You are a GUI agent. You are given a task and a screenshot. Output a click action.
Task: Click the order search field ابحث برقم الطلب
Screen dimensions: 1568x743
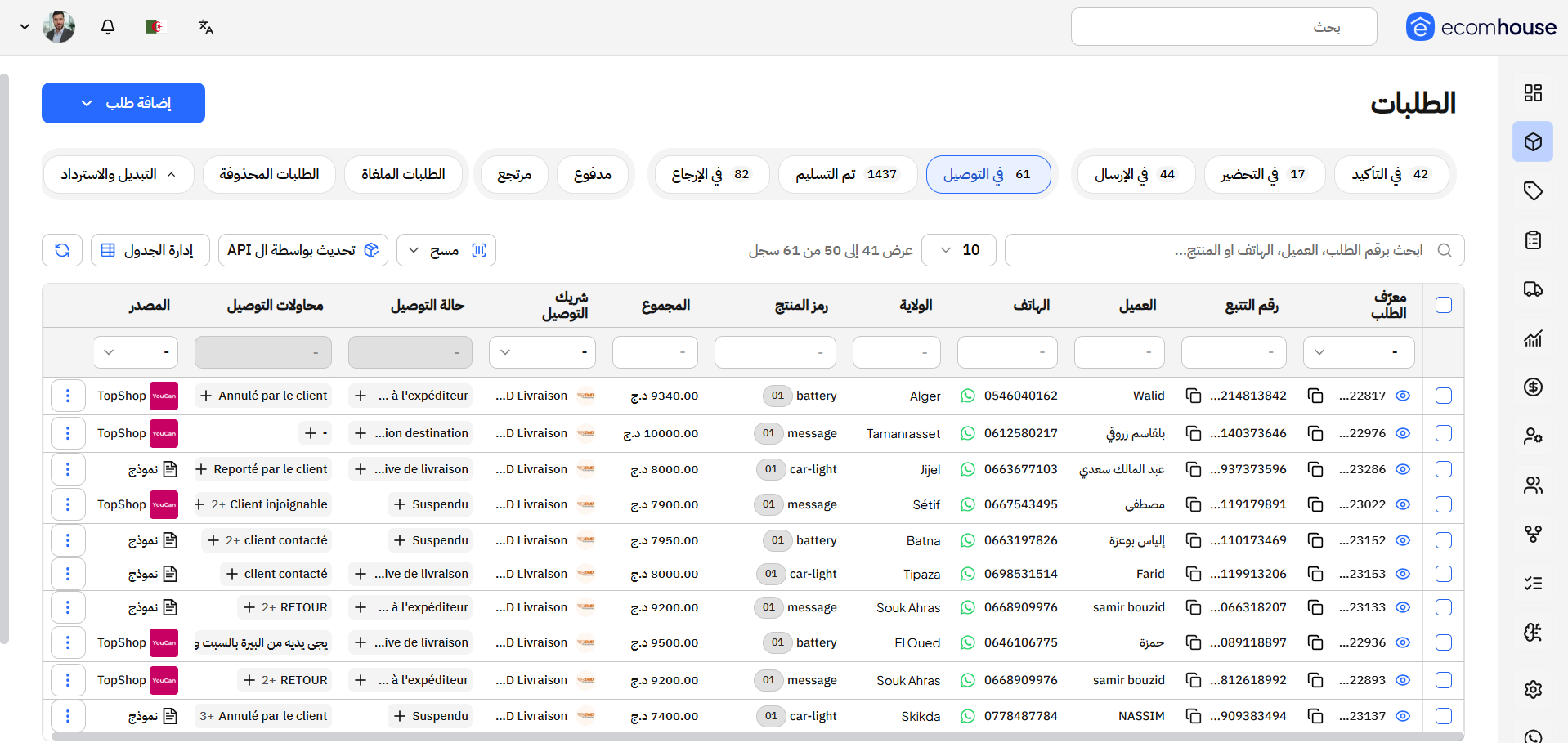click(x=1234, y=250)
